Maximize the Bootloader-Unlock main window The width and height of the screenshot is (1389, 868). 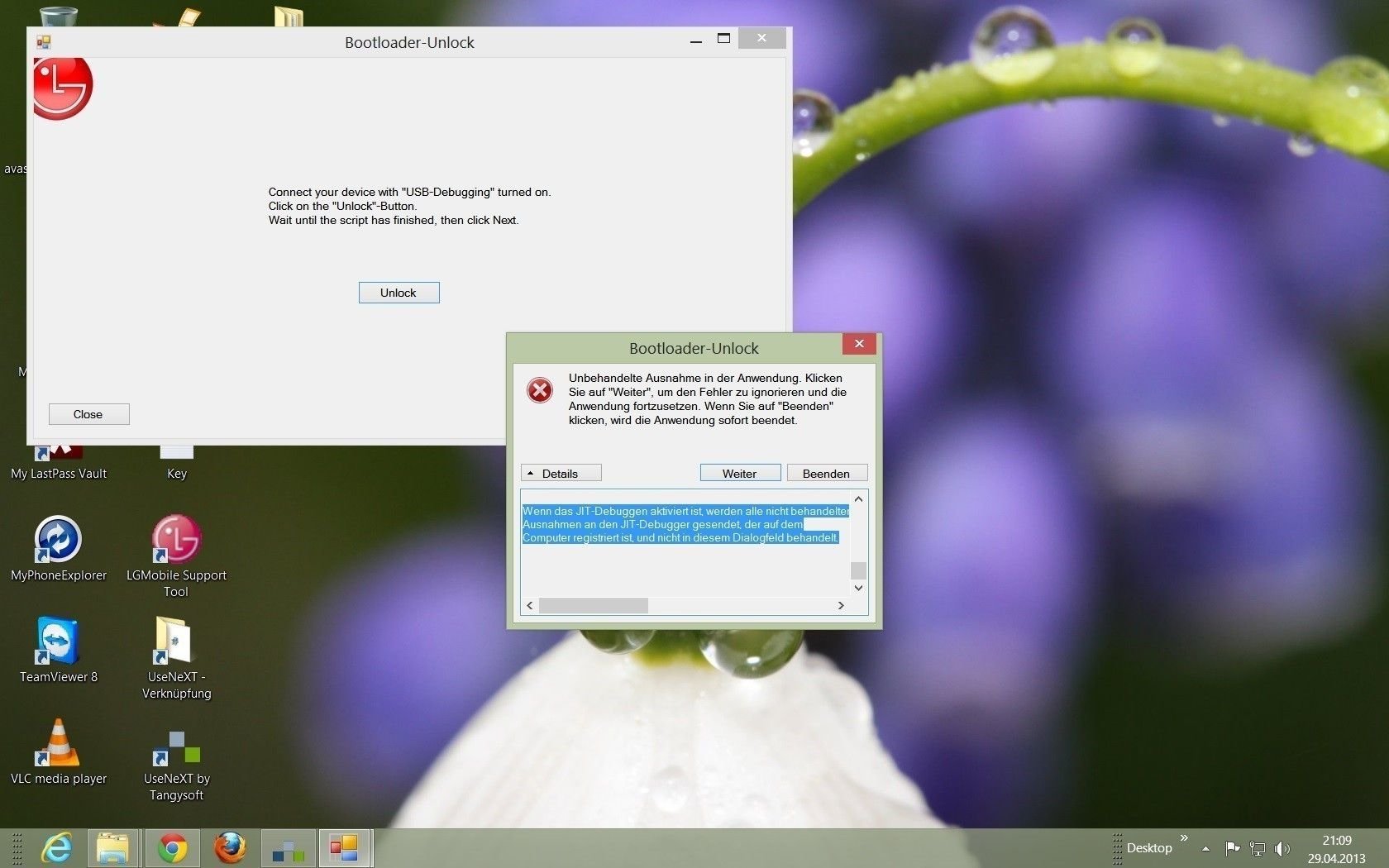[x=723, y=39]
